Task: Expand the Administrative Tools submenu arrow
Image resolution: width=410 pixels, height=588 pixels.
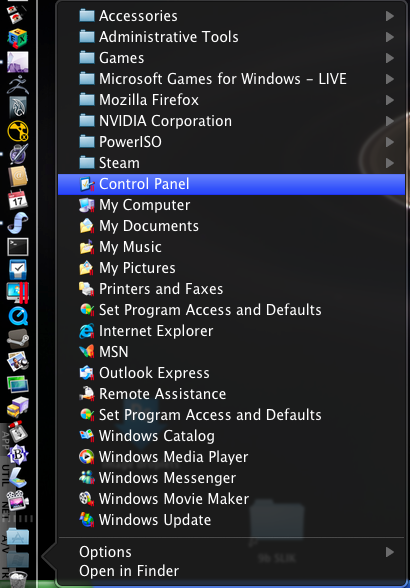Action: click(x=390, y=37)
